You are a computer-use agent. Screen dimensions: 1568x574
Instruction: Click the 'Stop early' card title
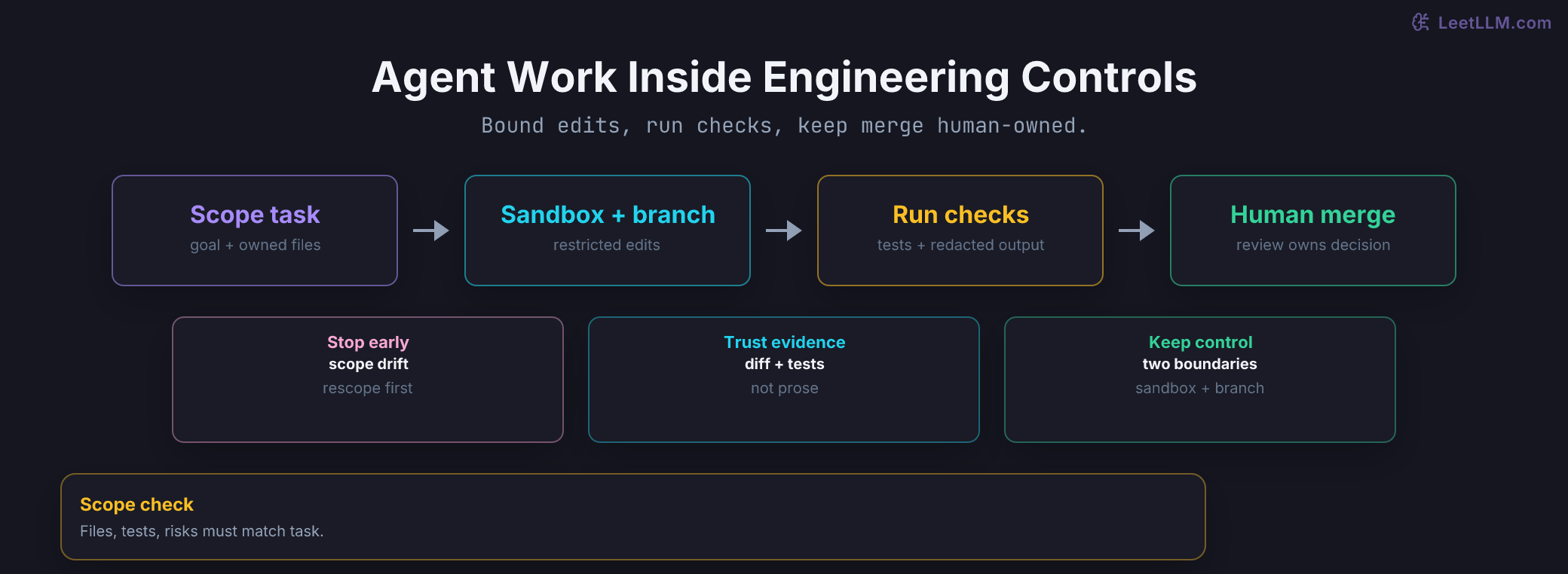pos(368,342)
